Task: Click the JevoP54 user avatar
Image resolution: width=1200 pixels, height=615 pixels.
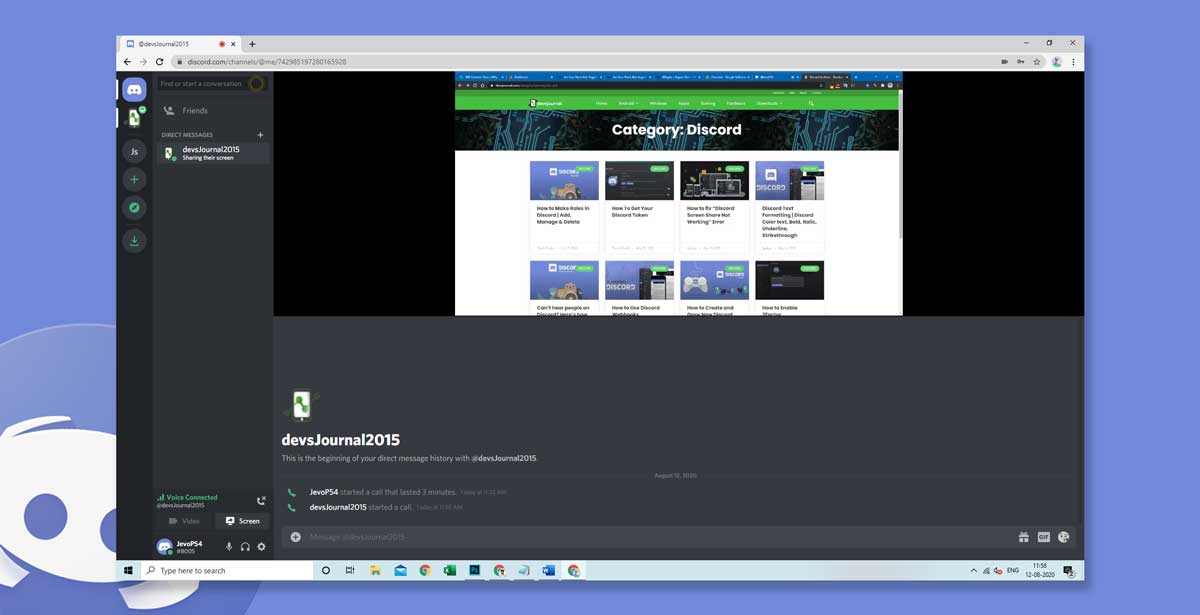Action: click(165, 547)
